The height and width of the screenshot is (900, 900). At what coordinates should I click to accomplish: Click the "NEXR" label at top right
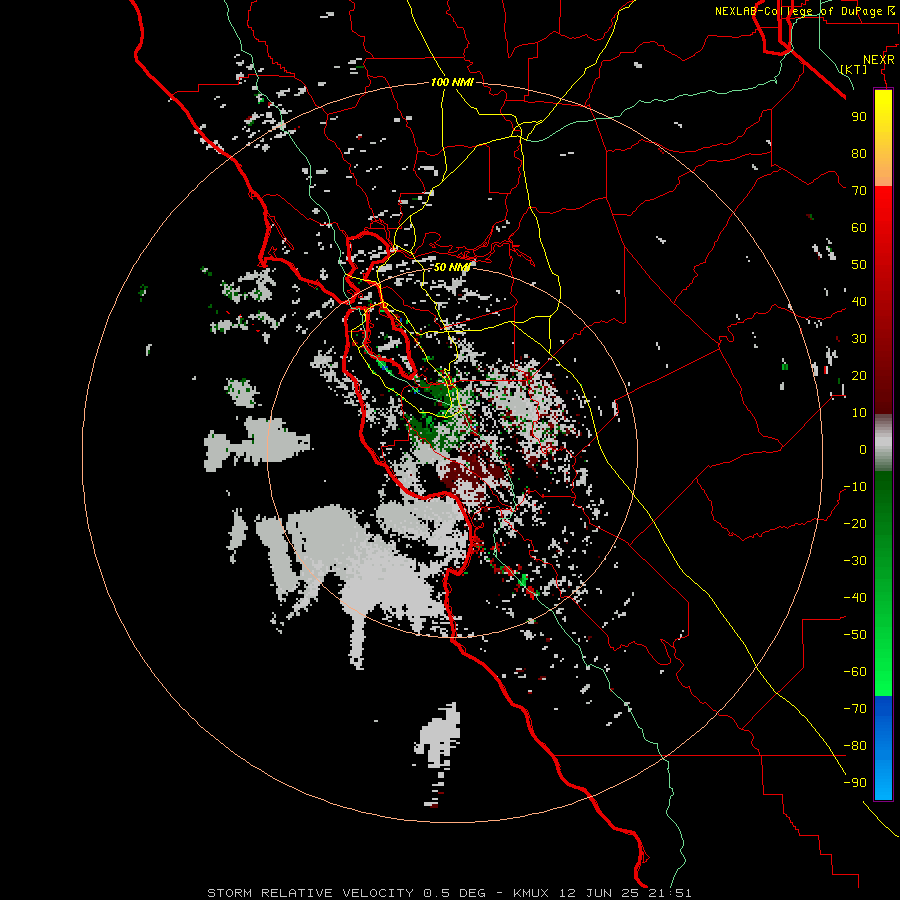tap(879, 60)
